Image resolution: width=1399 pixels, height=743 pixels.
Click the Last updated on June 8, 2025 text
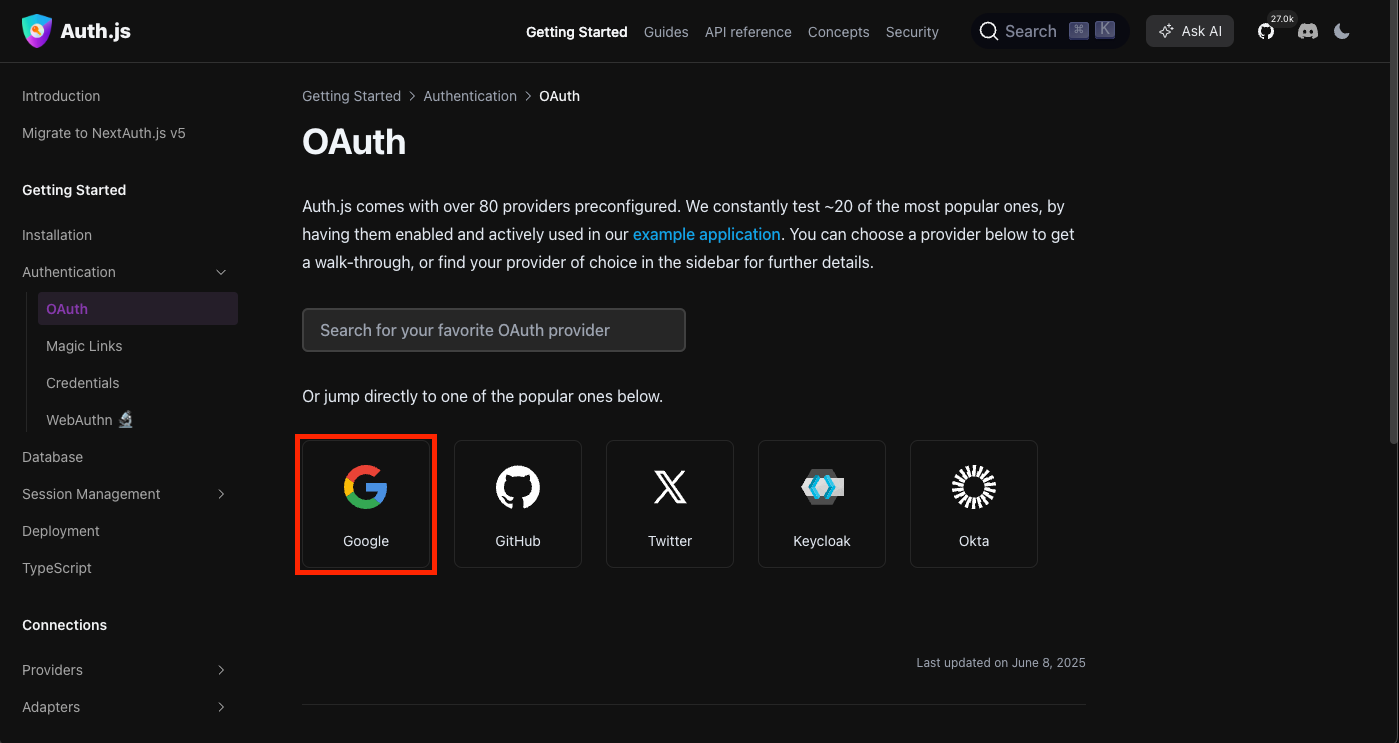coord(1001,663)
